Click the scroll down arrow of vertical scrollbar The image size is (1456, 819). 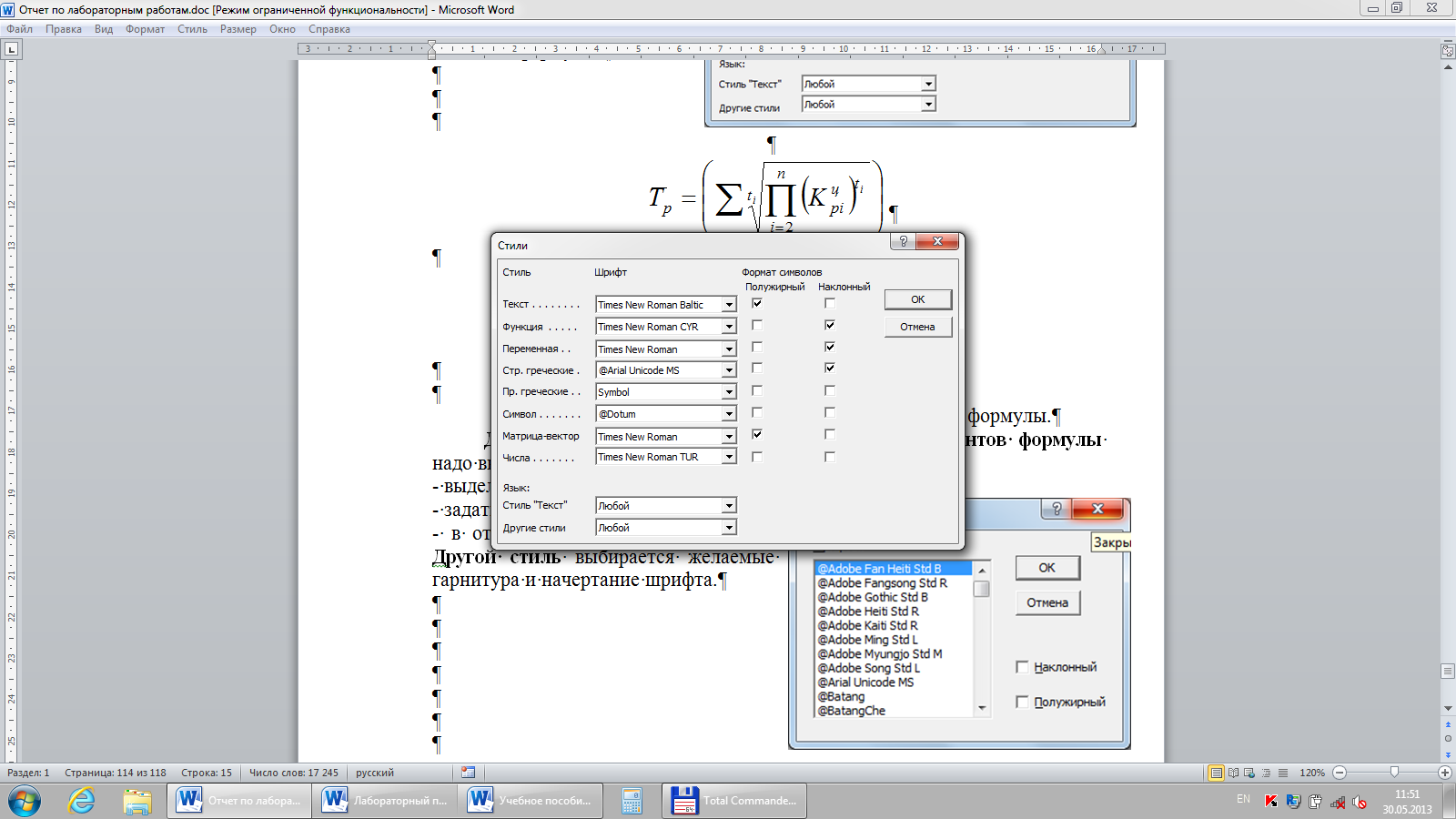(x=1448, y=708)
